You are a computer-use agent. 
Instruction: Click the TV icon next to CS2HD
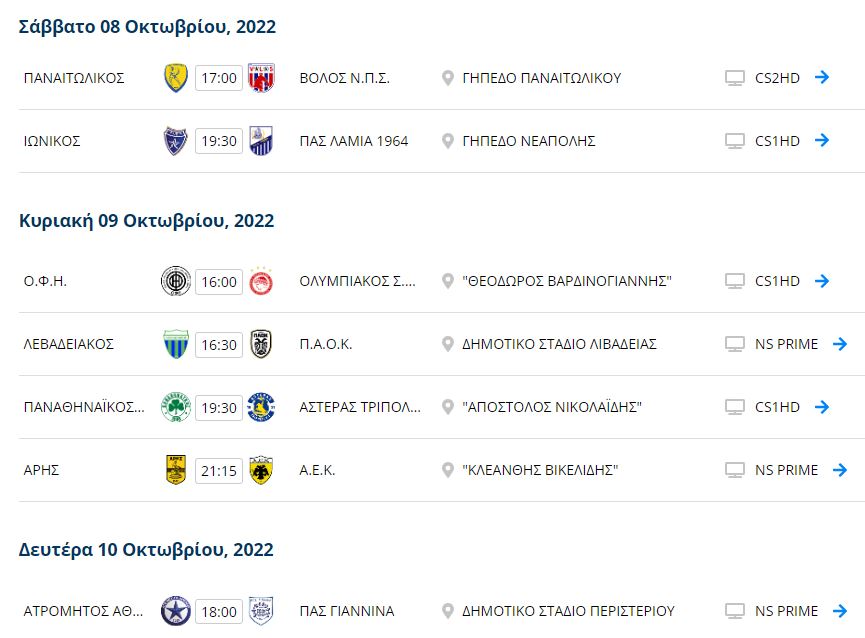point(735,78)
